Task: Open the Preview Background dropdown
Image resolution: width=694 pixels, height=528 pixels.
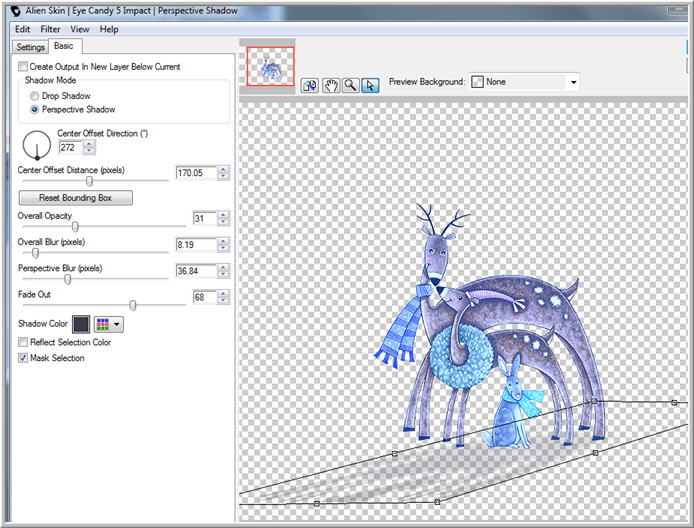Action: pos(524,82)
